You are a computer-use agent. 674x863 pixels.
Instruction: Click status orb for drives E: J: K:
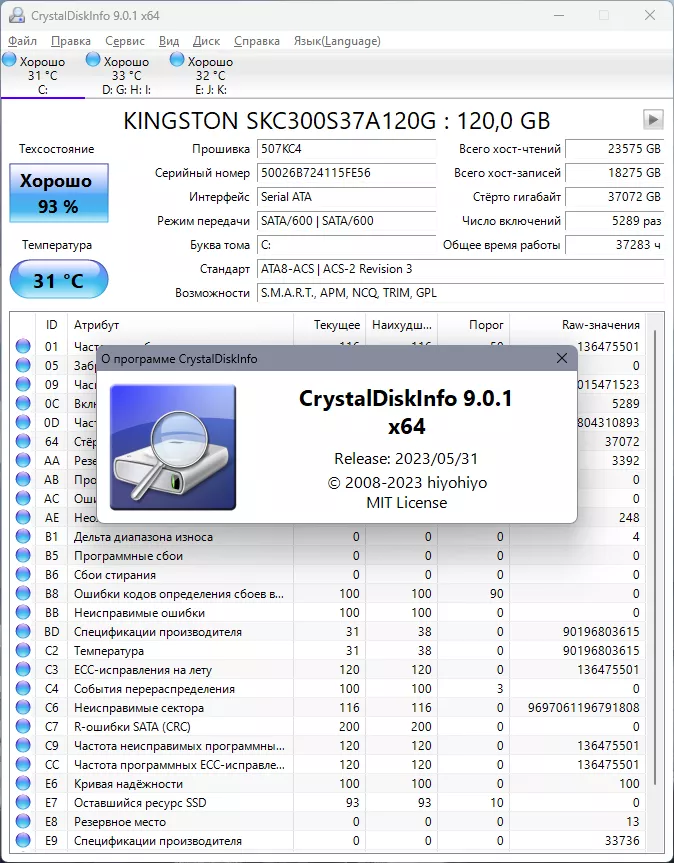point(178,61)
